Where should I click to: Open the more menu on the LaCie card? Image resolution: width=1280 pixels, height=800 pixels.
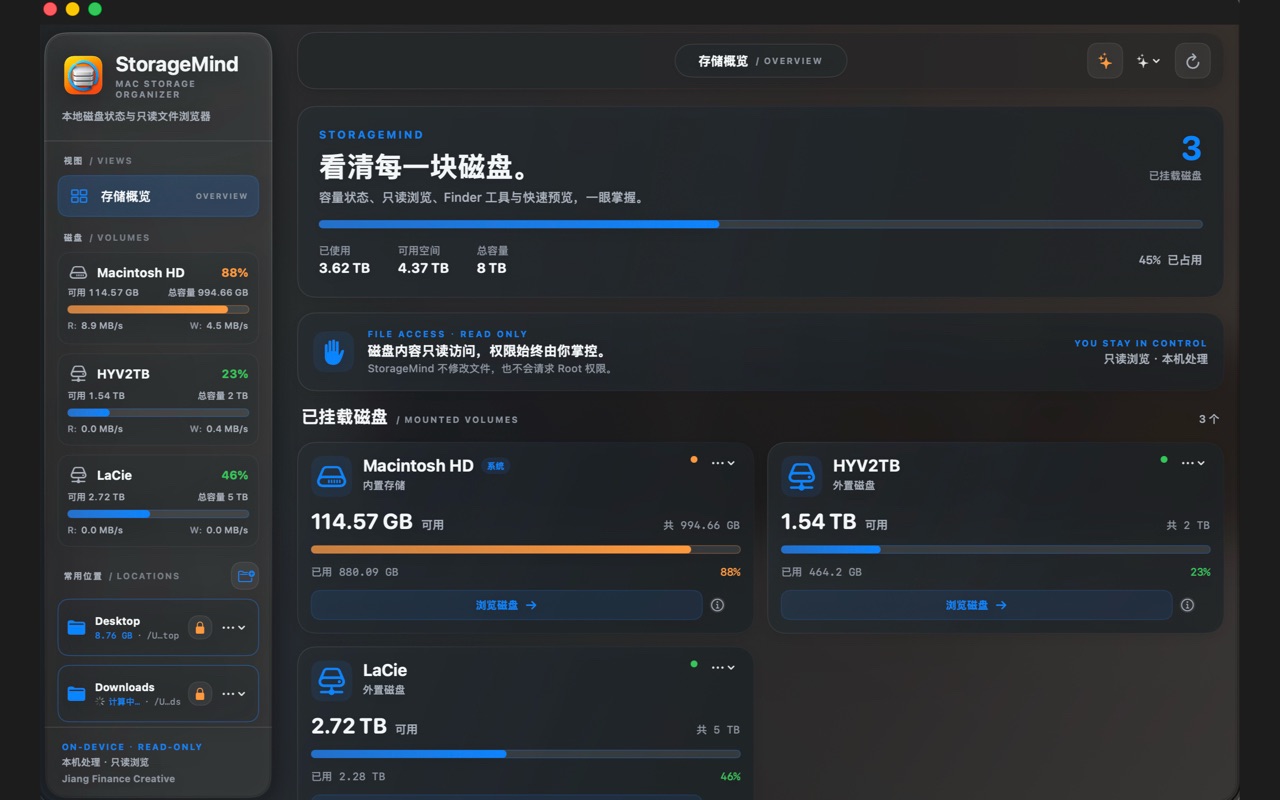tap(723, 668)
